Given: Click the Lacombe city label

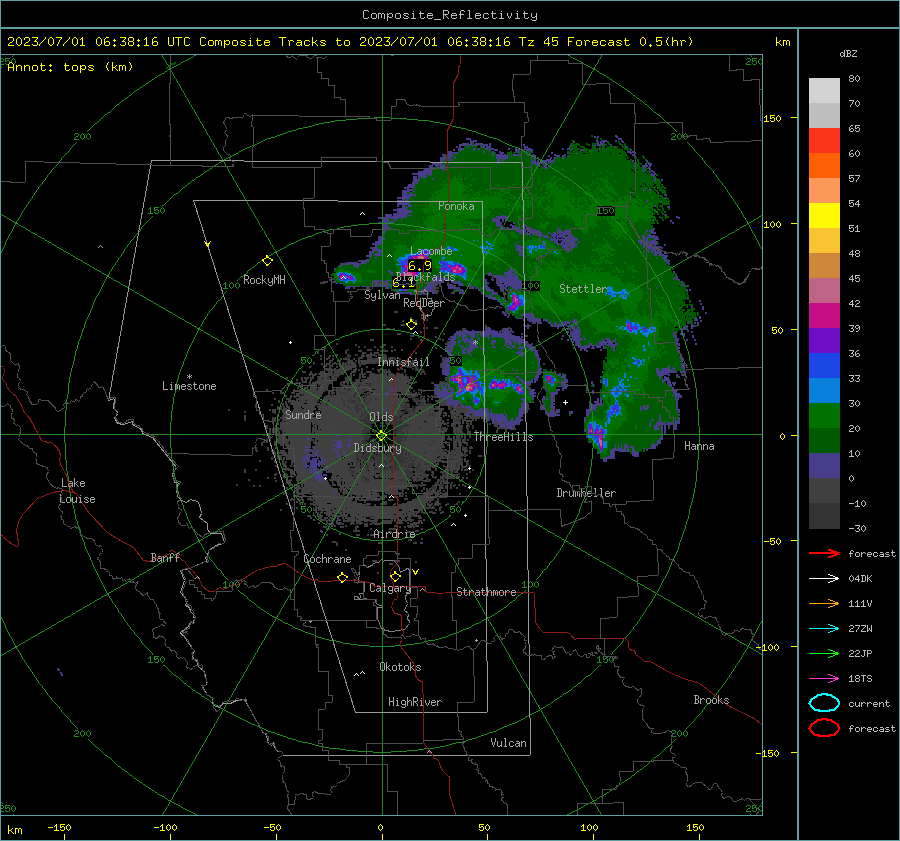Looking at the screenshot, I should (x=431, y=251).
